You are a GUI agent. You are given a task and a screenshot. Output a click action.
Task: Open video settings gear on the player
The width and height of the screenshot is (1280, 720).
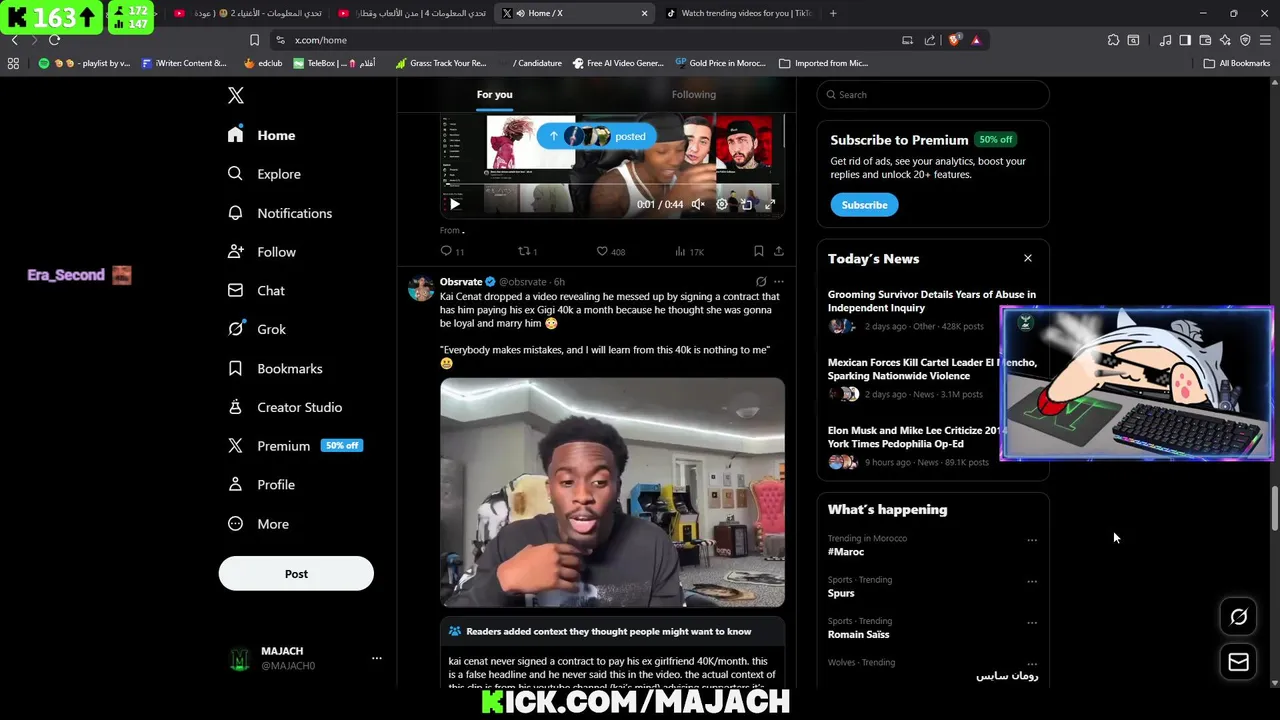point(722,204)
